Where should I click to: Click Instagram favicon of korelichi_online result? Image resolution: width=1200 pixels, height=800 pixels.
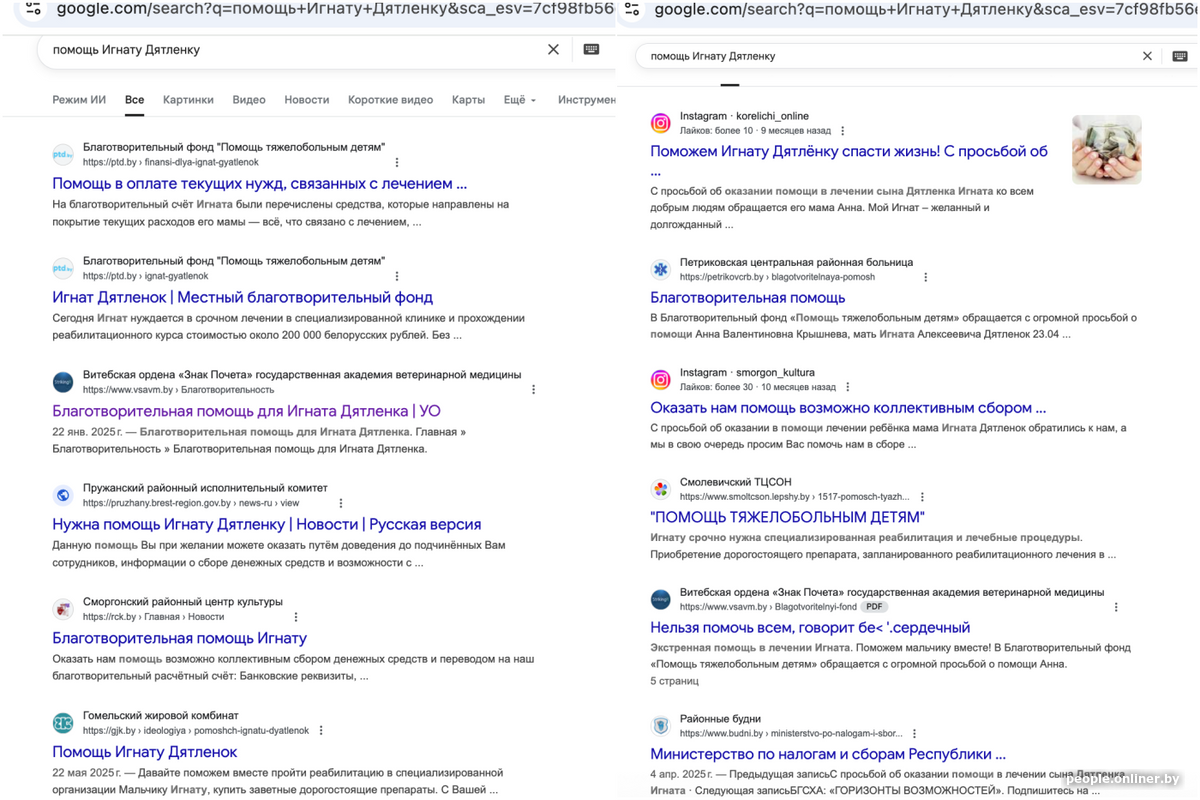[660, 123]
